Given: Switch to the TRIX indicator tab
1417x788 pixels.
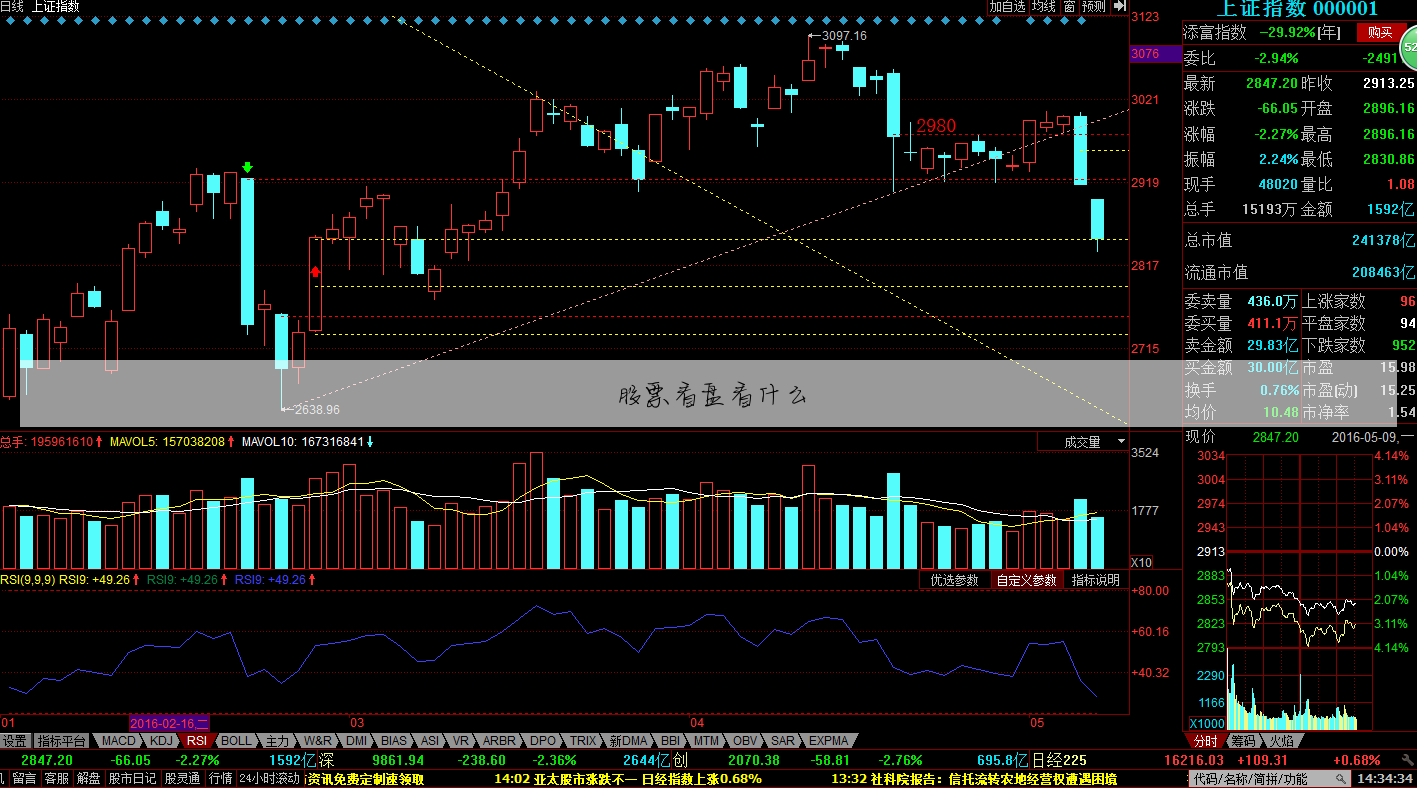Looking at the screenshot, I should click(582, 741).
